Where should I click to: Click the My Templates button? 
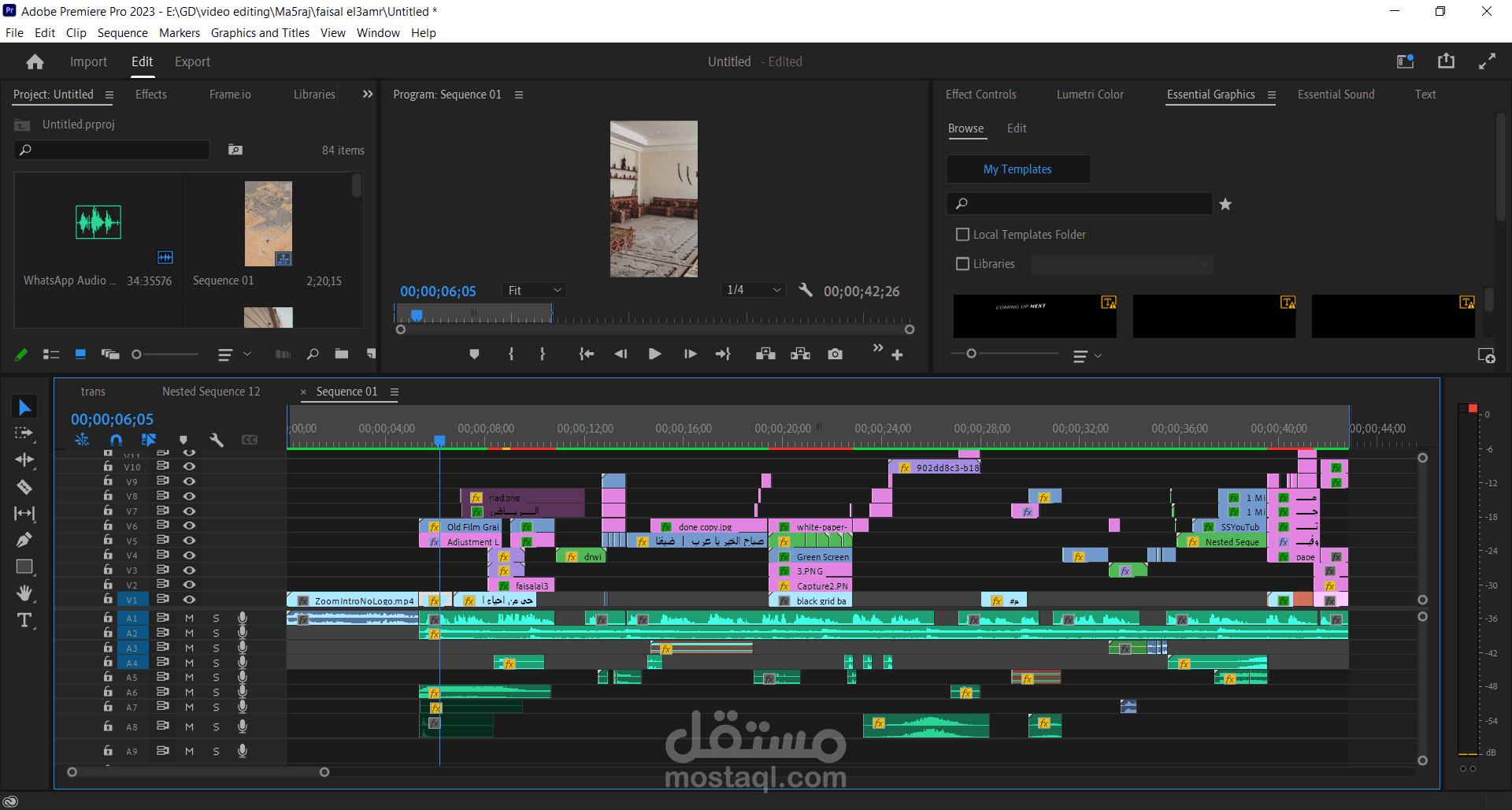pyautogui.click(x=1017, y=169)
